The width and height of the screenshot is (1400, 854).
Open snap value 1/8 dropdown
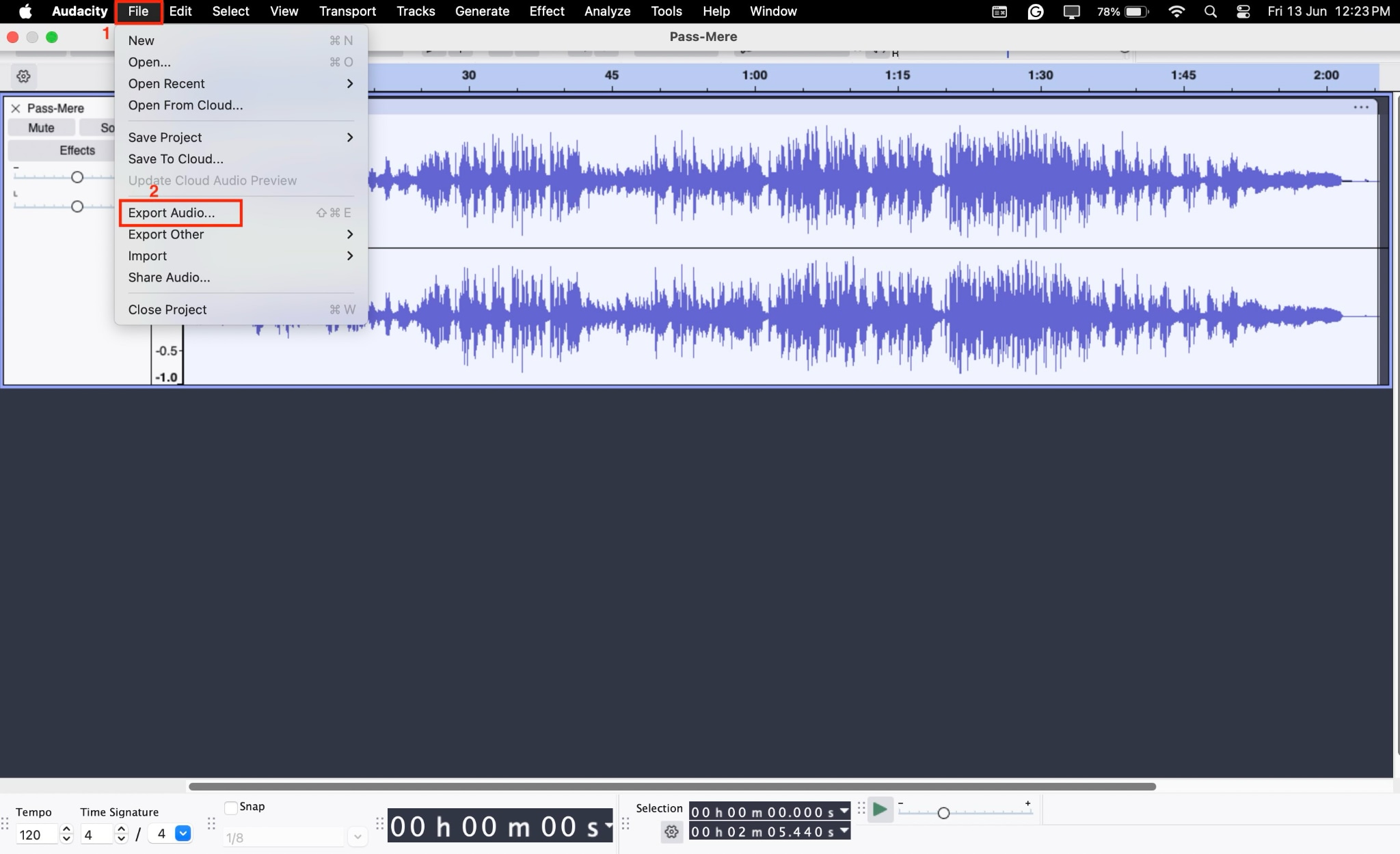pyautogui.click(x=357, y=837)
